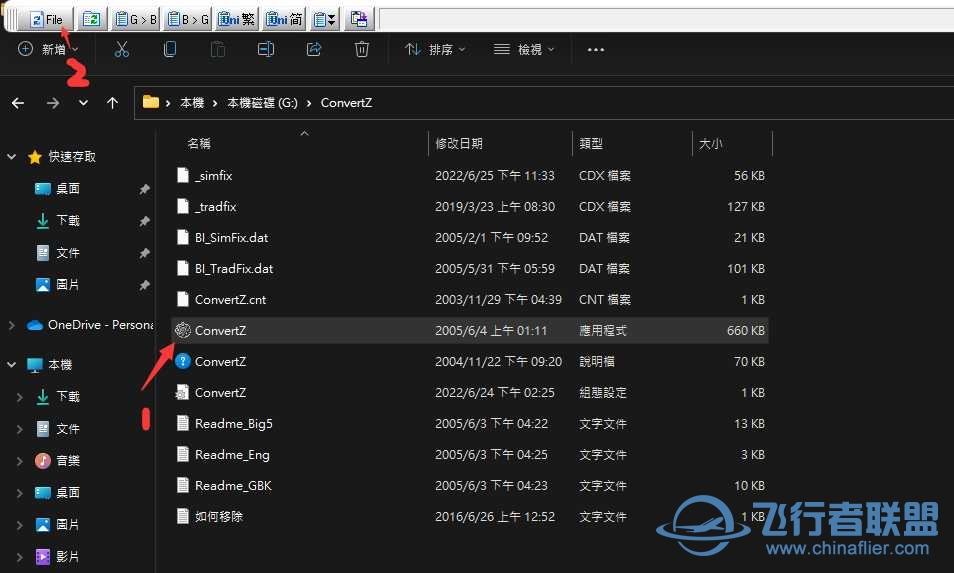Click the Delete trash can icon
This screenshot has width=954, height=573.
362,49
